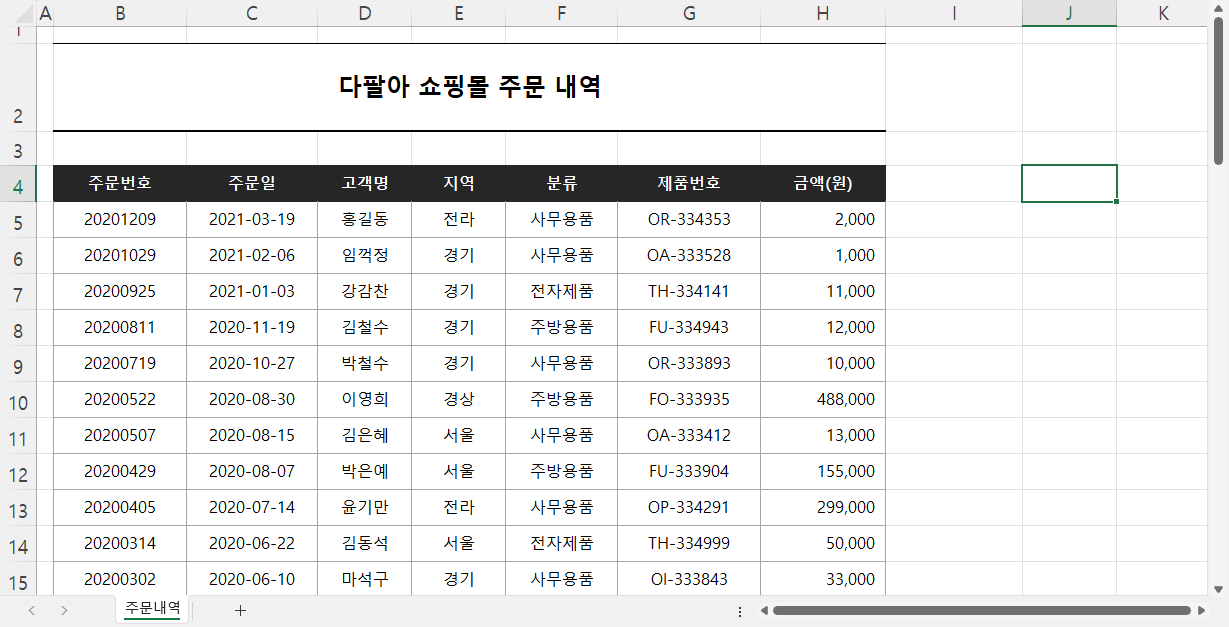Click the 주문번호 header cell

pyautogui.click(x=120, y=184)
